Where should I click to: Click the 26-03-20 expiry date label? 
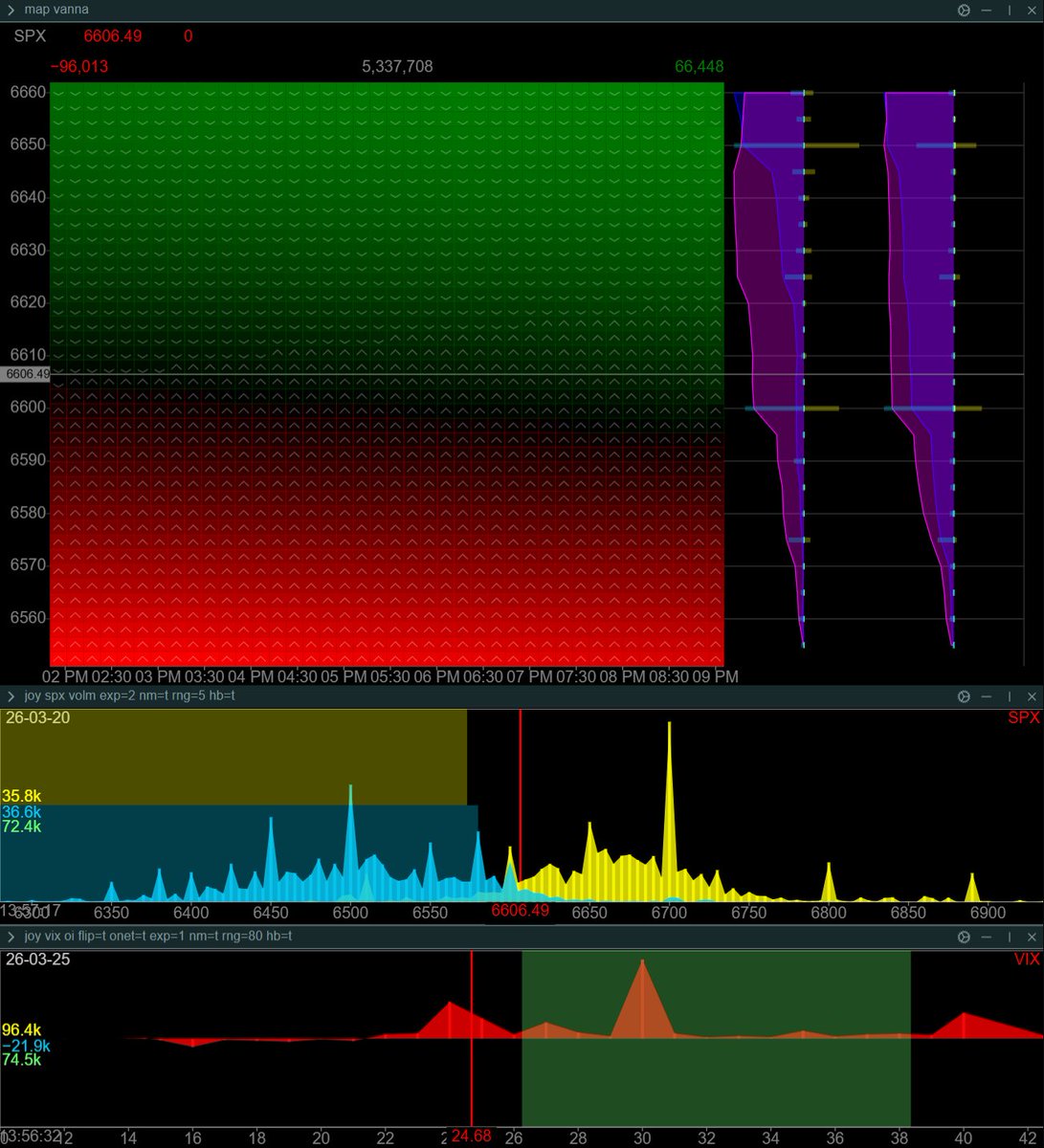click(x=37, y=717)
